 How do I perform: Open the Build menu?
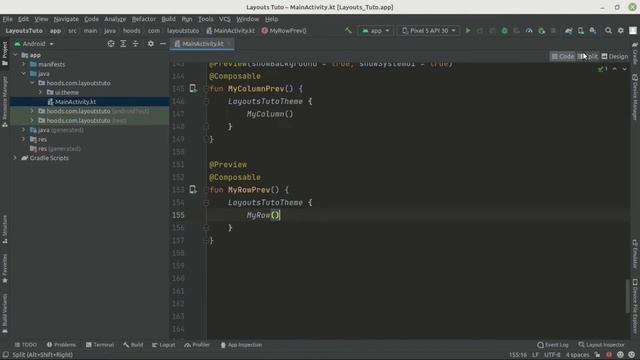click(168, 19)
